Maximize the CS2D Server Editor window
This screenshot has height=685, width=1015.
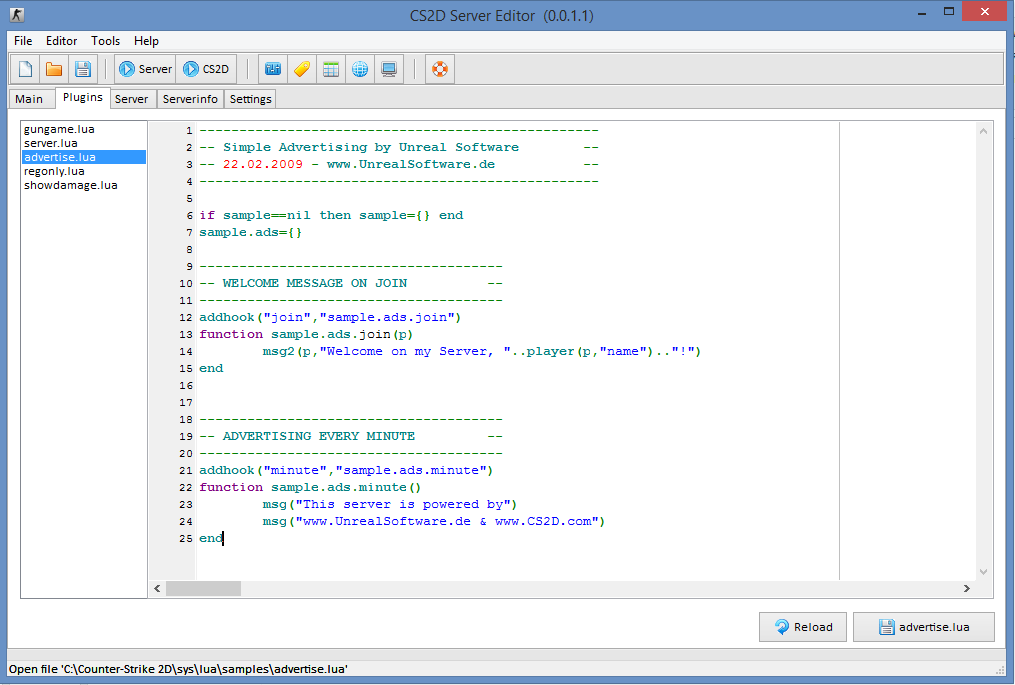pyautogui.click(x=949, y=12)
